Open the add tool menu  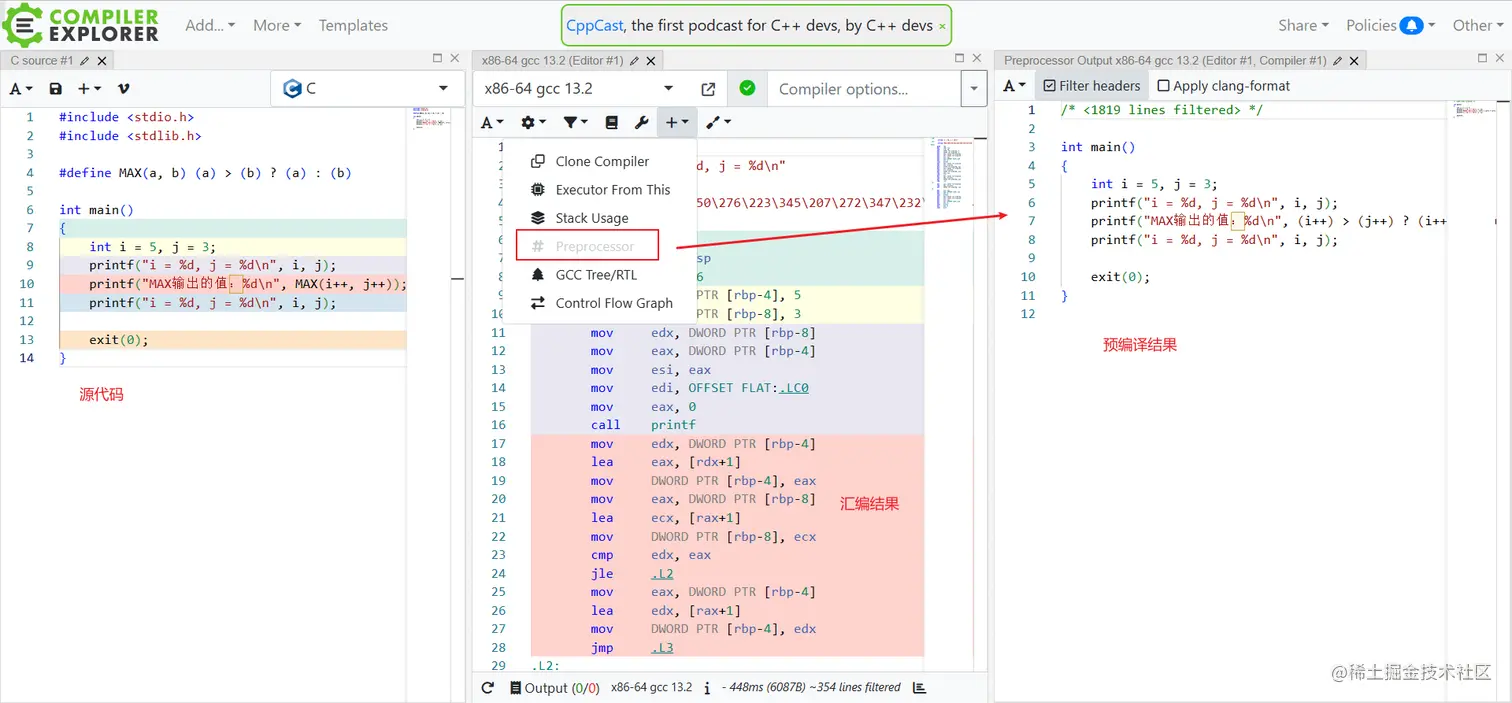718,122
